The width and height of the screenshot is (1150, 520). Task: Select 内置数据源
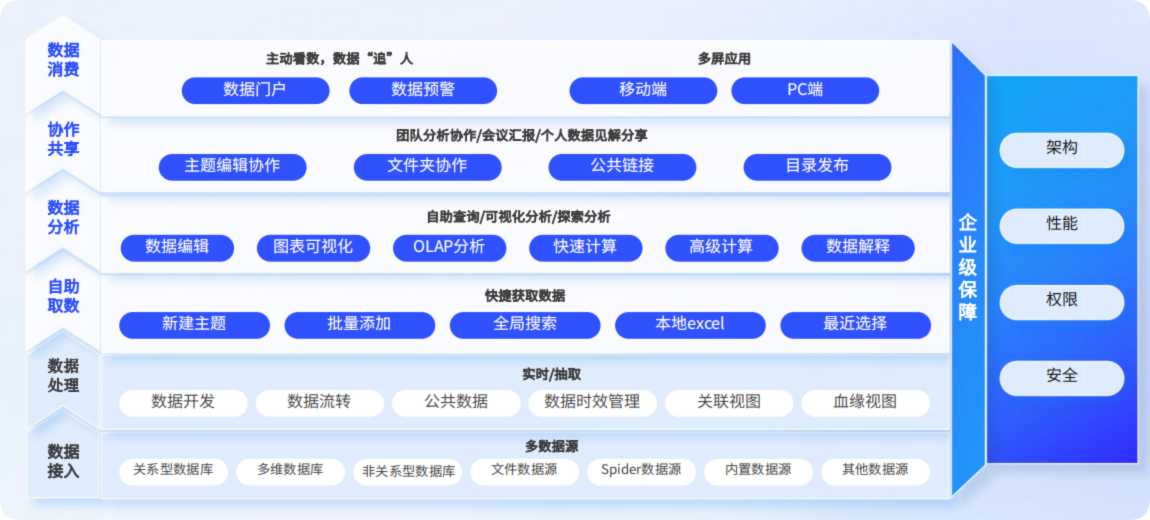[x=758, y=471]
